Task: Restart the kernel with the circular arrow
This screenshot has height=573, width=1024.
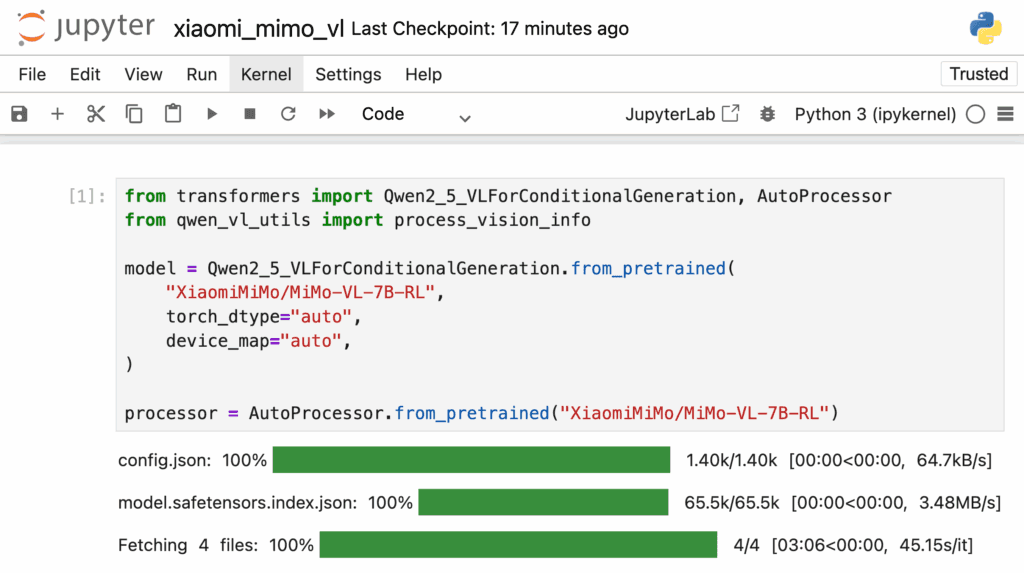Action: click(x=288, y=114)
